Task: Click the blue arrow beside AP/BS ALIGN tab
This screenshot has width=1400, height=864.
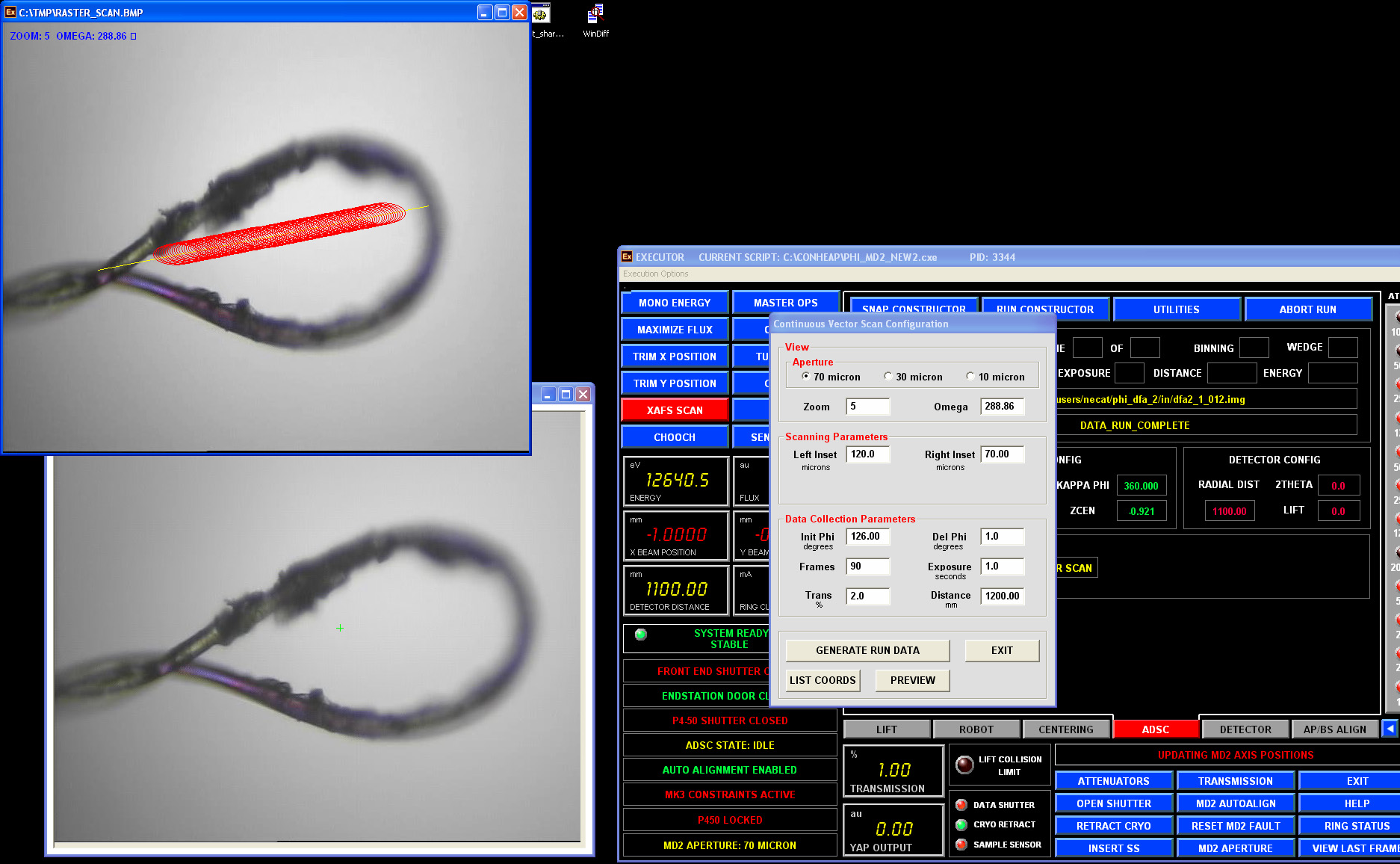Action: coord(1390,729)
